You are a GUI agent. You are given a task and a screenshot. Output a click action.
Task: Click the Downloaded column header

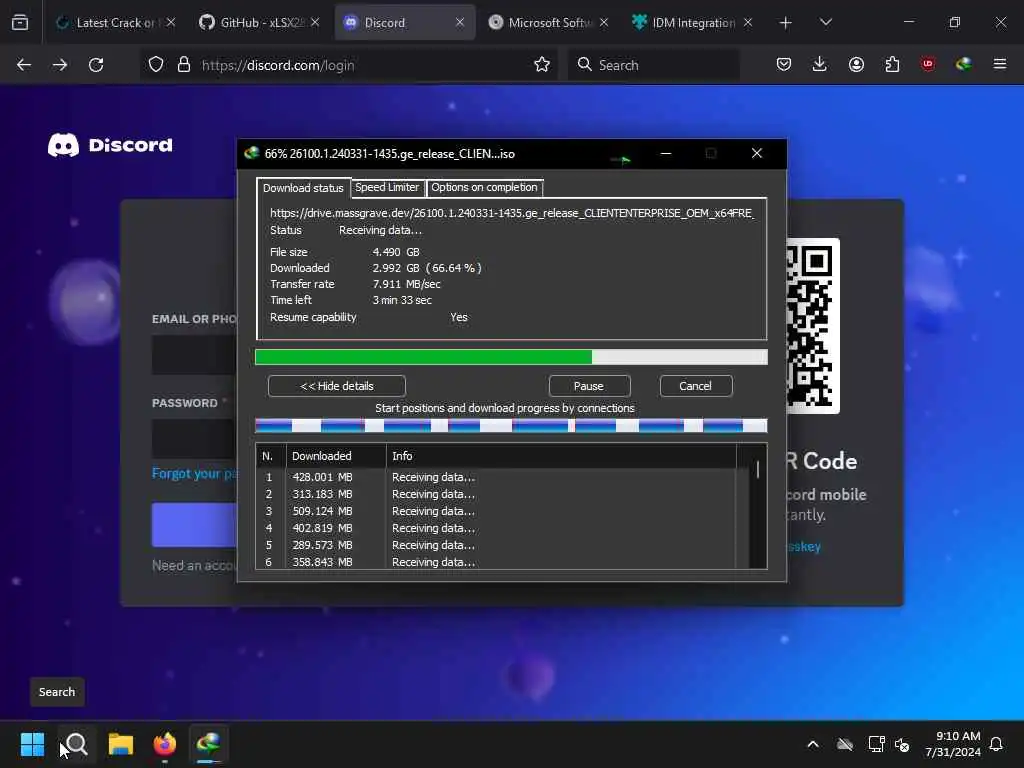[336, 456]
